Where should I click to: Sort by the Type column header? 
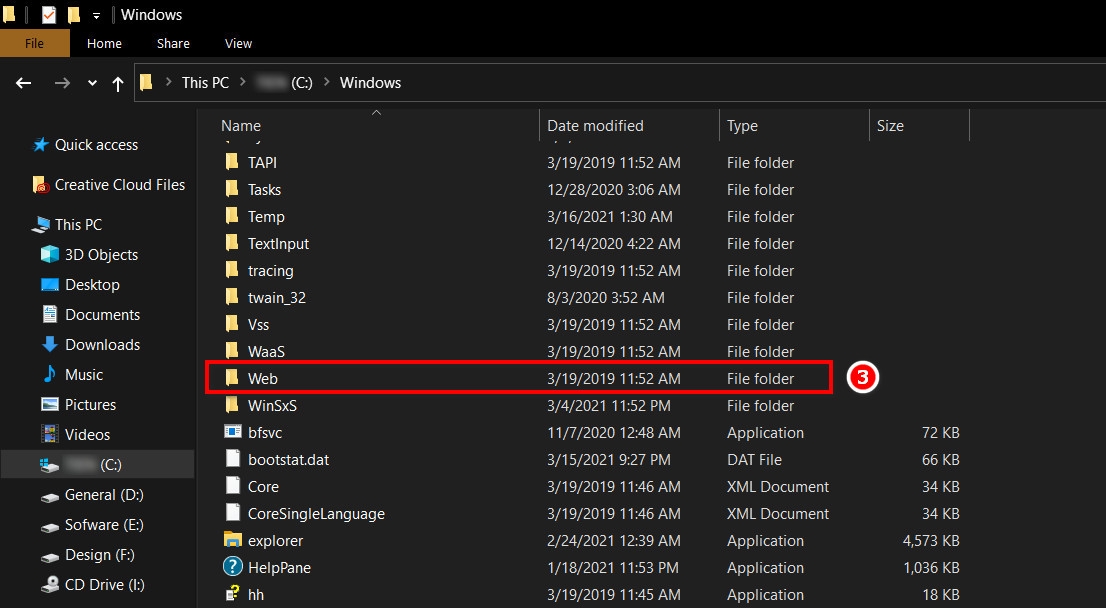[x=742, y=126]
